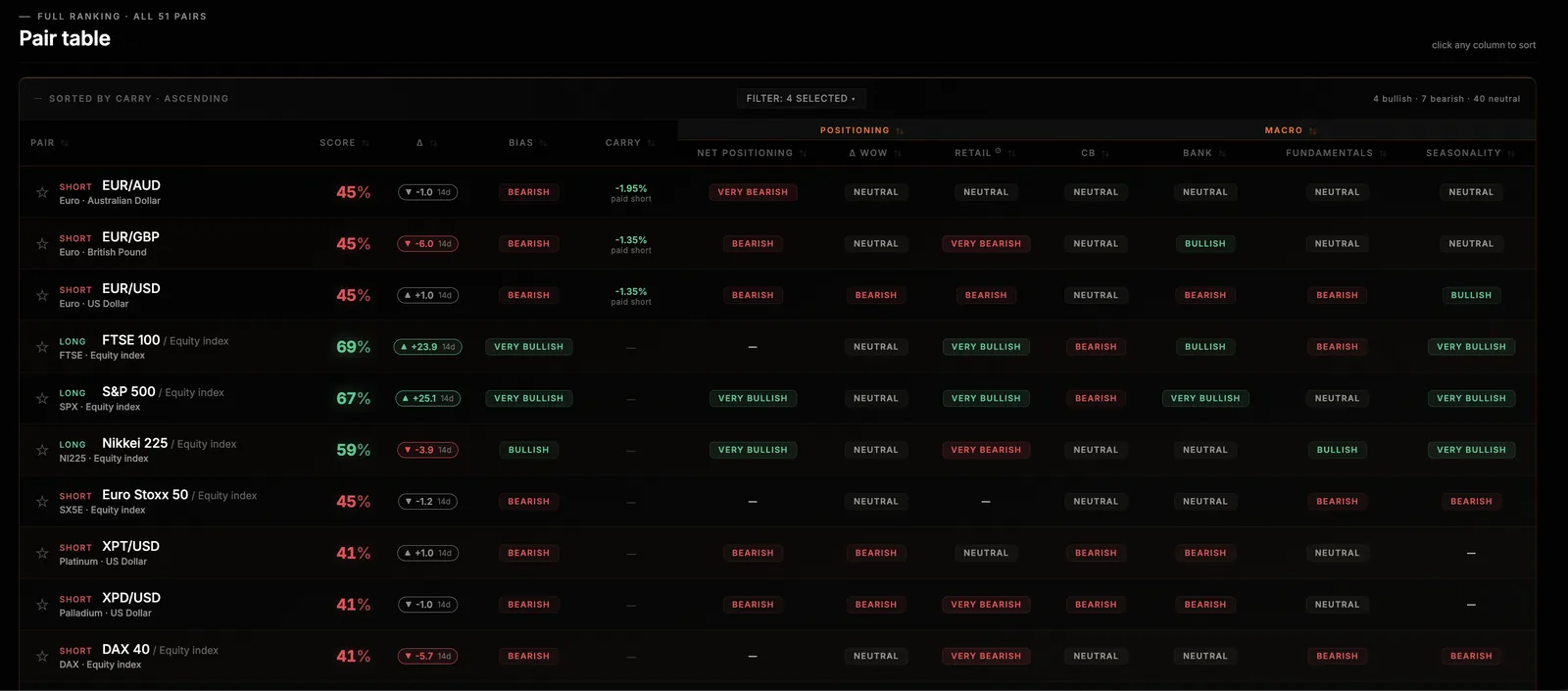Click the +23.9 14d badge for FTSE 100

(427, 347)
